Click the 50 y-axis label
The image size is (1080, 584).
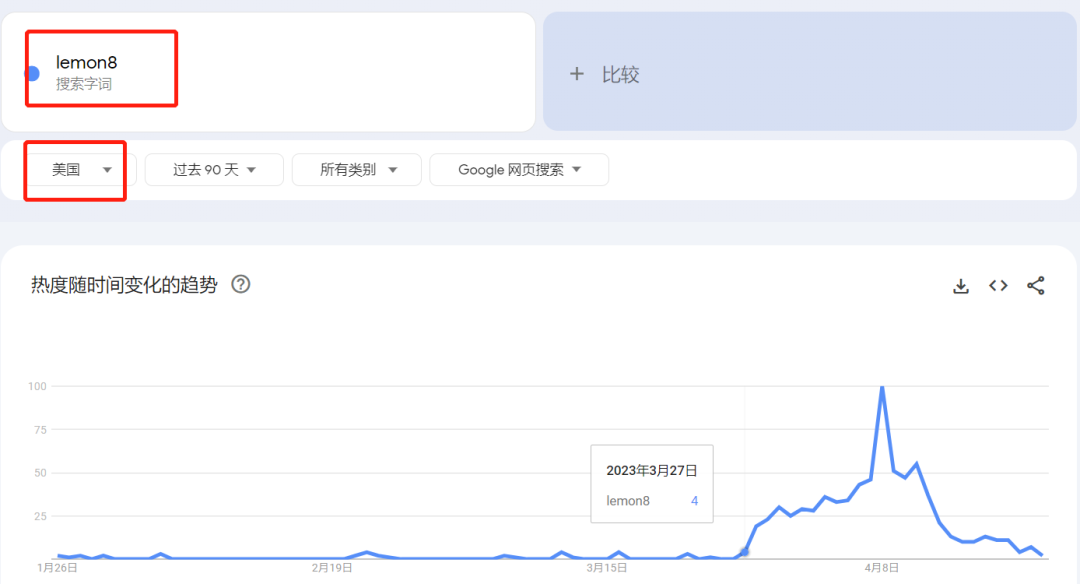(x=40, y=473)
